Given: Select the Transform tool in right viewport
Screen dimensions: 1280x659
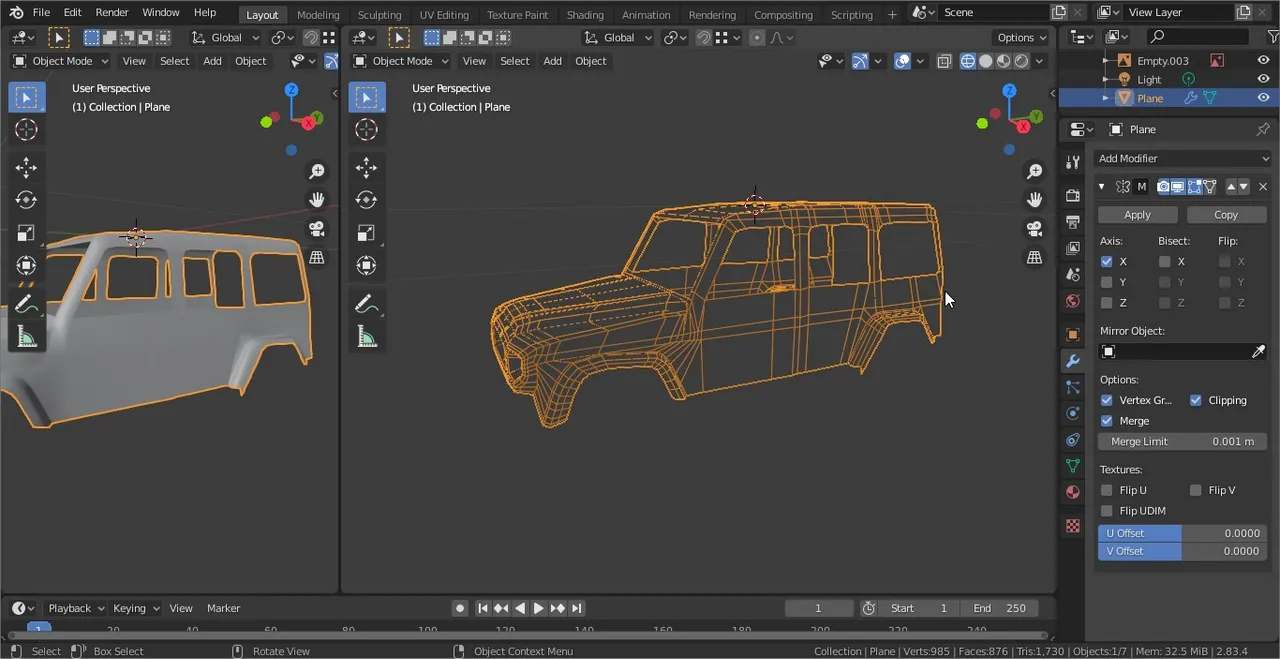Looking at the screenshot, I should [366, 265].
